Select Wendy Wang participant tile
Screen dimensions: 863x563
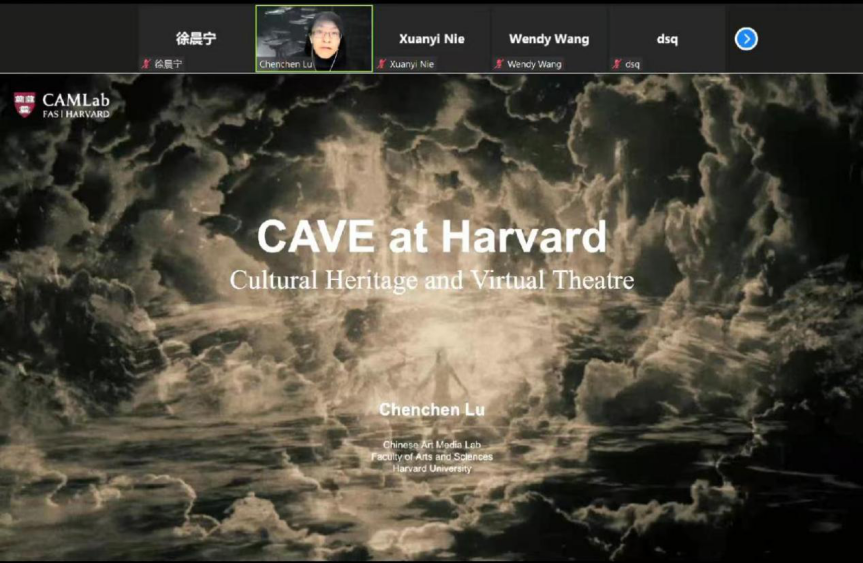coord(549,39)
